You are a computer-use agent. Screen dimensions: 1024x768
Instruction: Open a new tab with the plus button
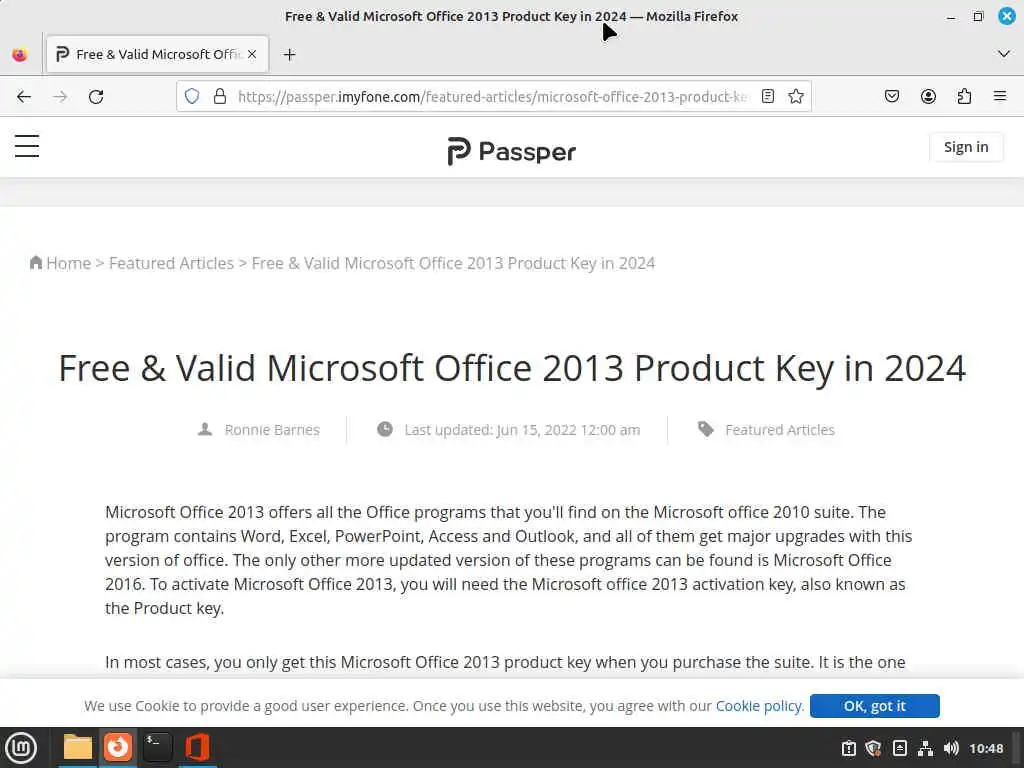(x=290, y=54)
